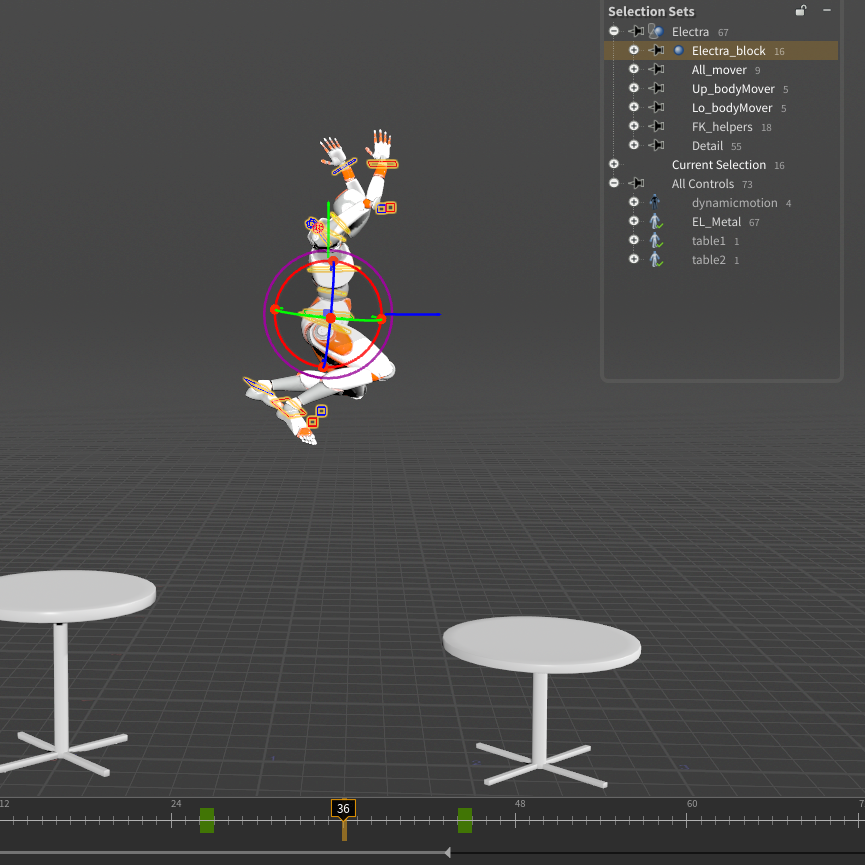Click the red center point of the manipulator
Viewport: 865px width, 865px height.
tap(330, 318)
